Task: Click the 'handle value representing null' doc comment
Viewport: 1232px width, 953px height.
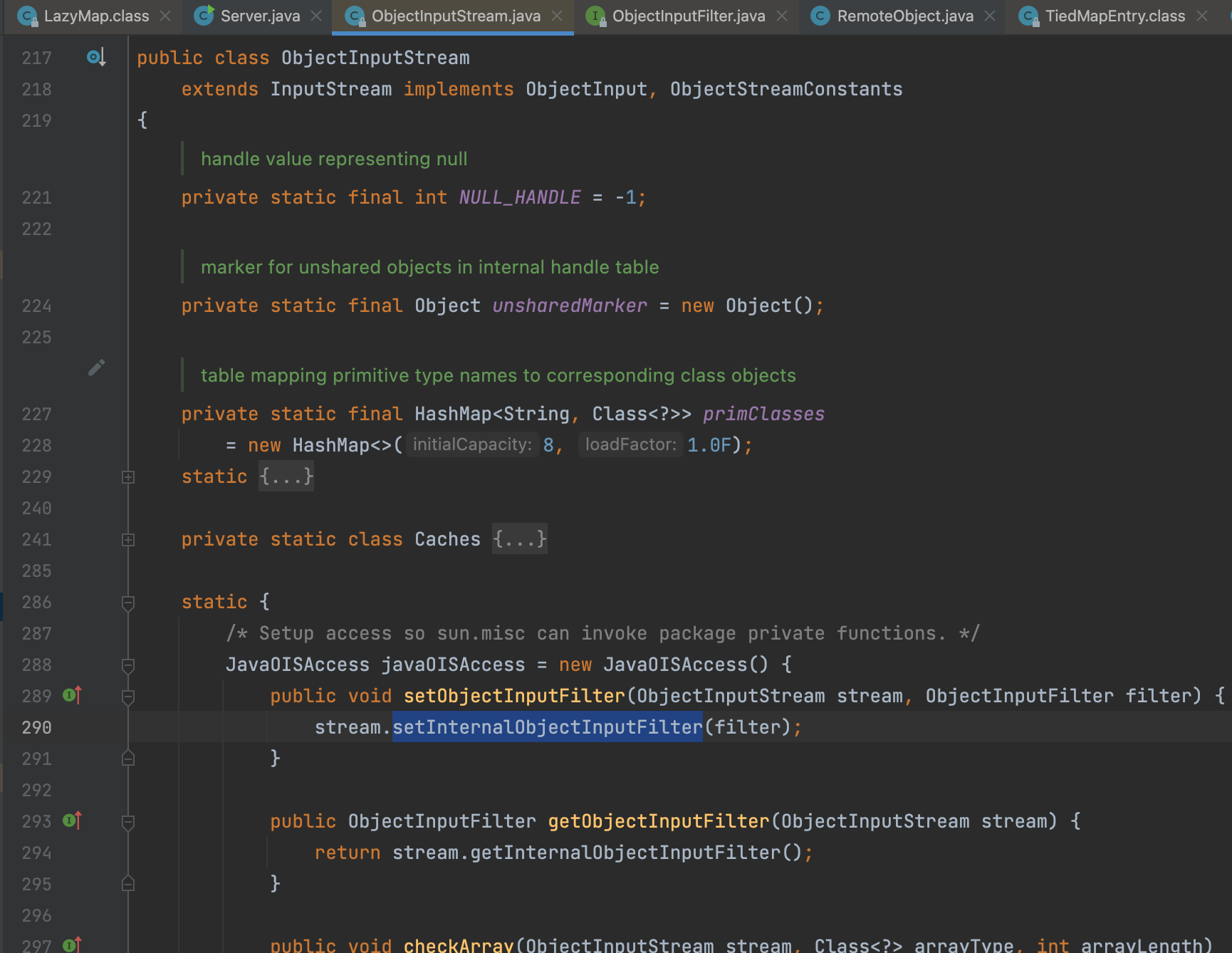Action: [x=334, y=158]
